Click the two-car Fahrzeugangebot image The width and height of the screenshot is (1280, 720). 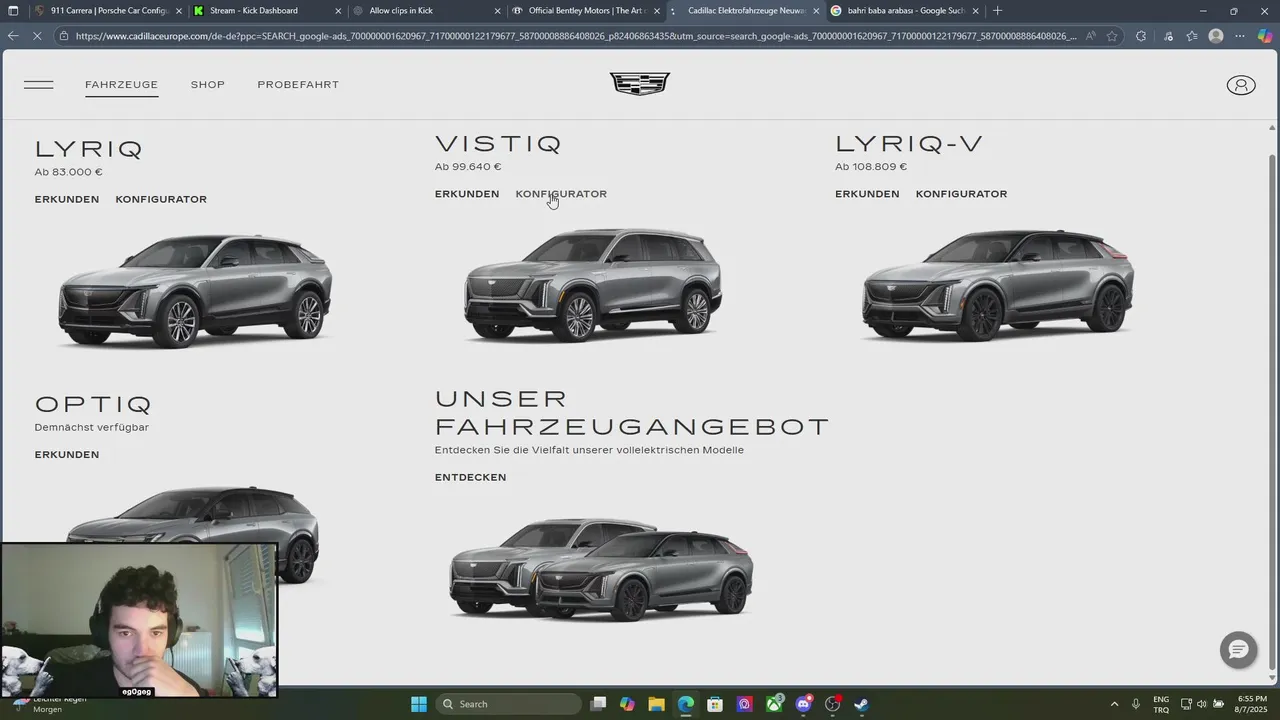[601, 570]
